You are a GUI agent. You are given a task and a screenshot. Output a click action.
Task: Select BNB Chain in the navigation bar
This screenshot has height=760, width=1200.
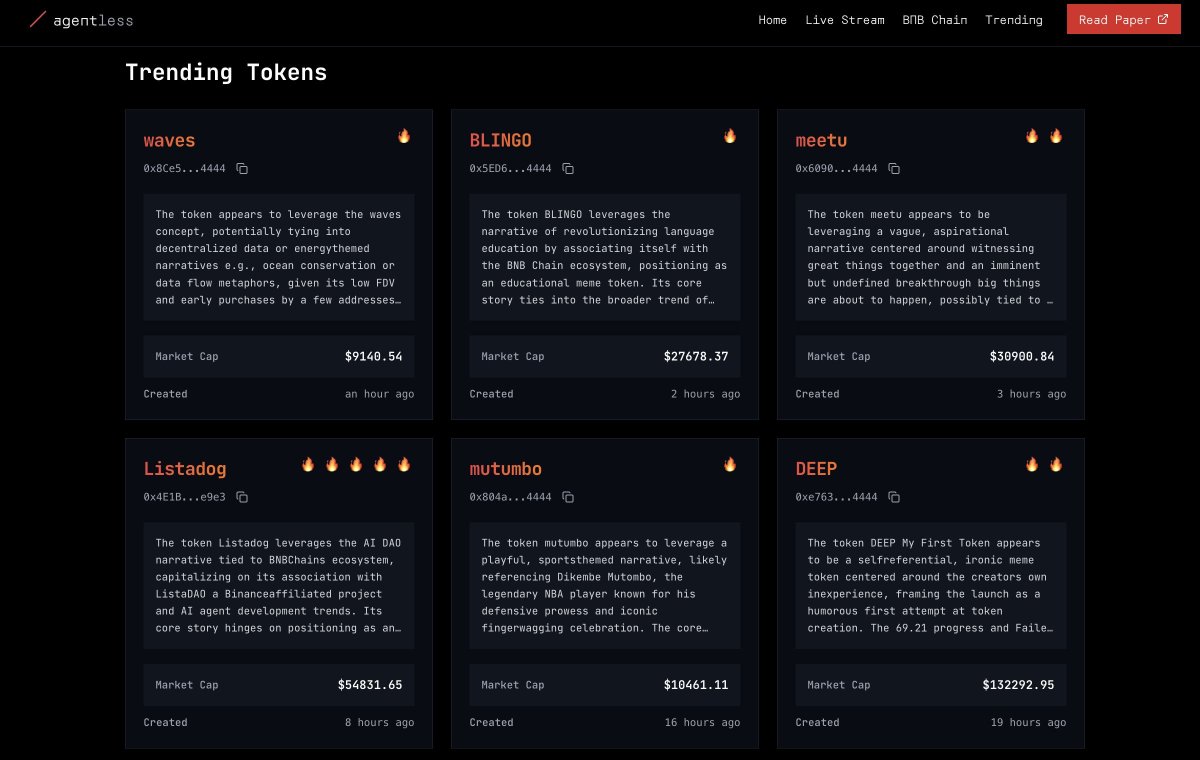935,20
